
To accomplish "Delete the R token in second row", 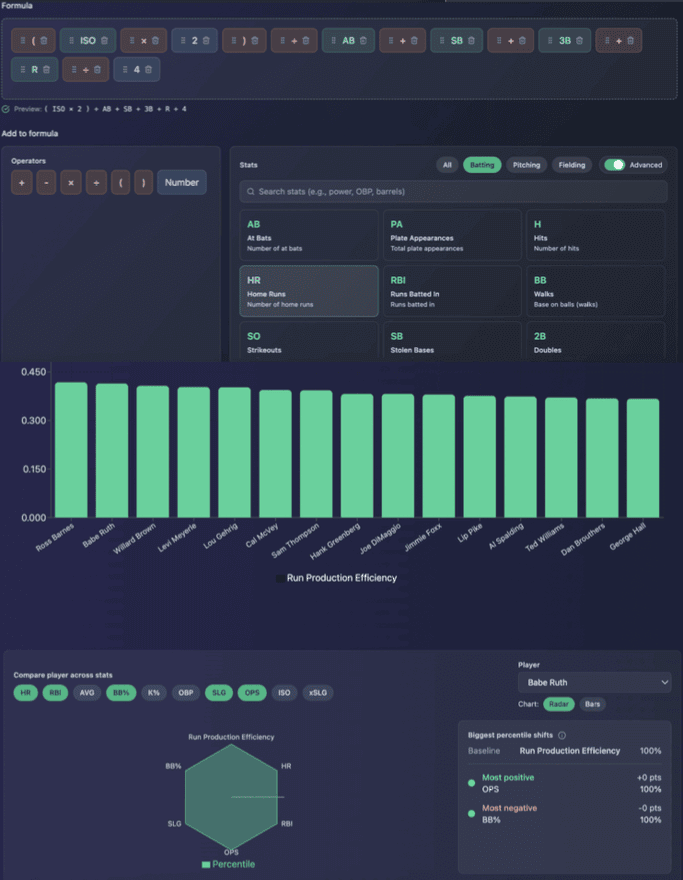I will point(45,70).
